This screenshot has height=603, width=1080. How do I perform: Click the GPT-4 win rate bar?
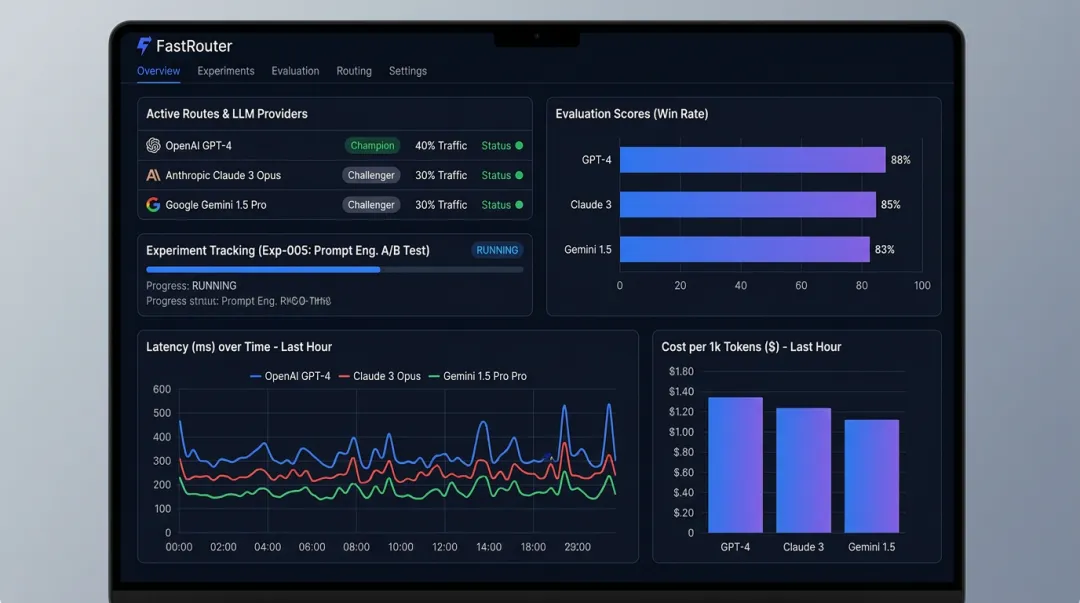click(x=752, y=160)
